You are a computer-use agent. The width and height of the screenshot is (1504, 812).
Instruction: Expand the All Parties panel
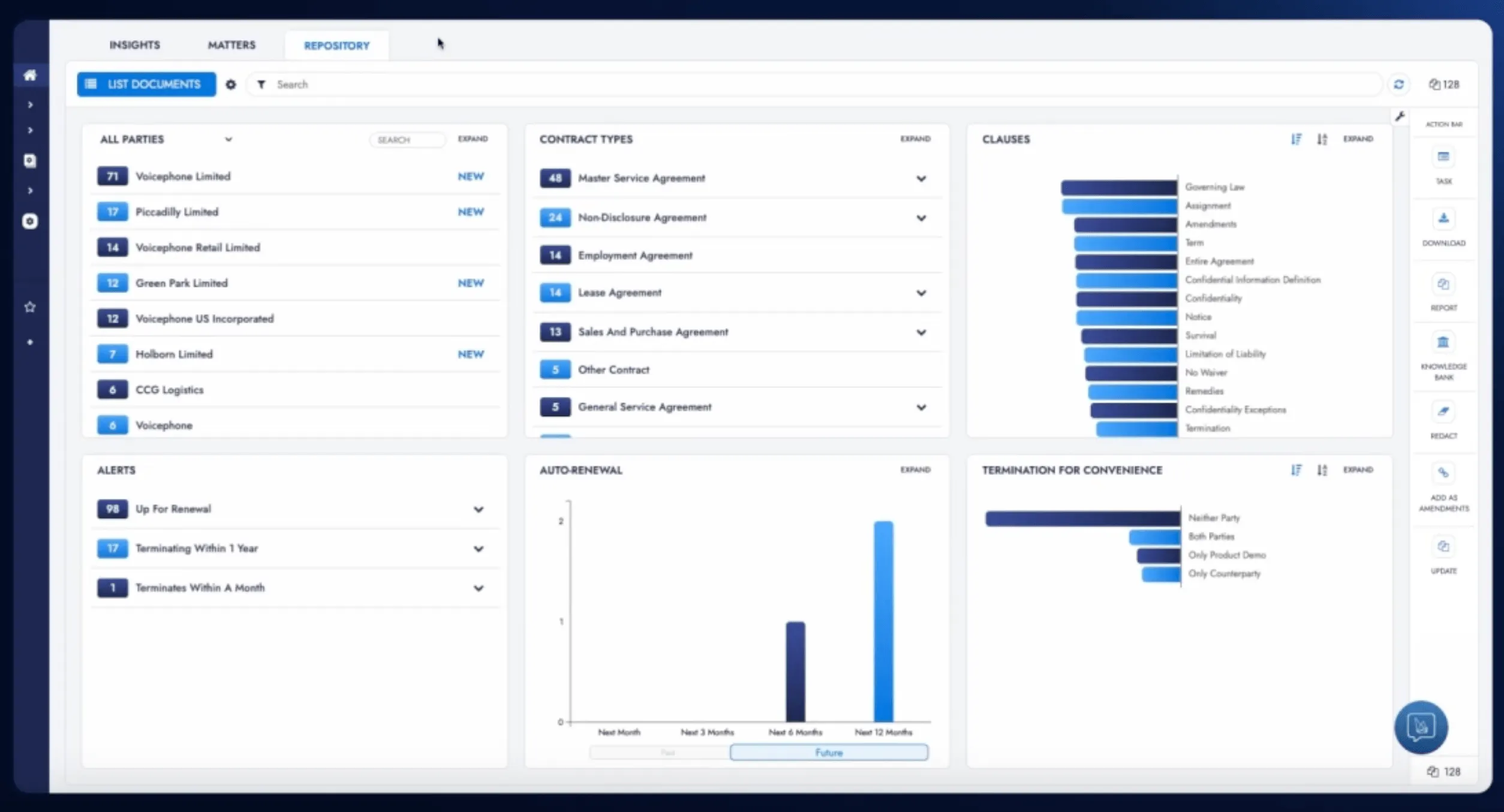tap(473, 139)
